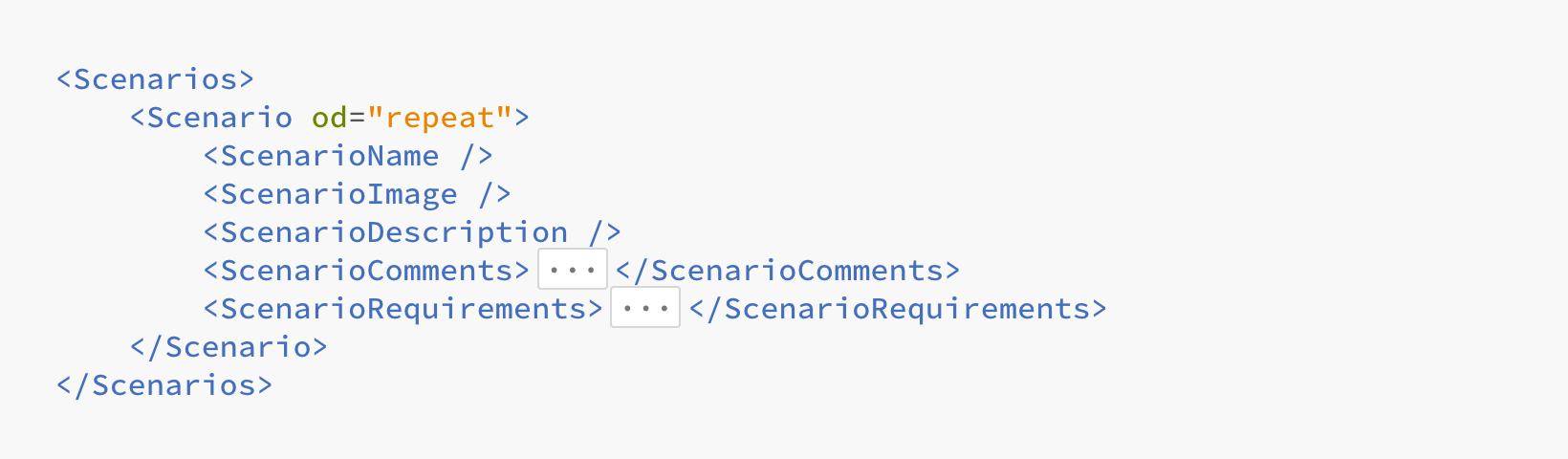Click the closing bracket after "repeat"
The height and width of the screenshot is (459, 1568).
click(x=522, y=117)
